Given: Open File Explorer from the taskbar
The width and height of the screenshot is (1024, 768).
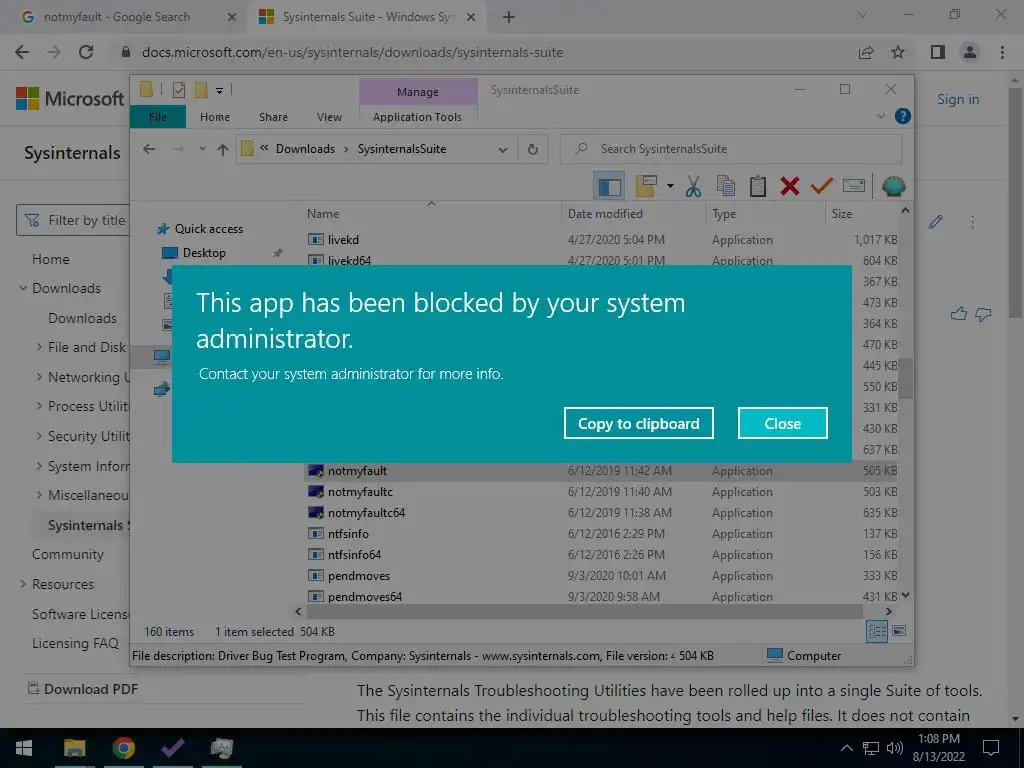Looking at the screenshot, I should click(74, 748).
